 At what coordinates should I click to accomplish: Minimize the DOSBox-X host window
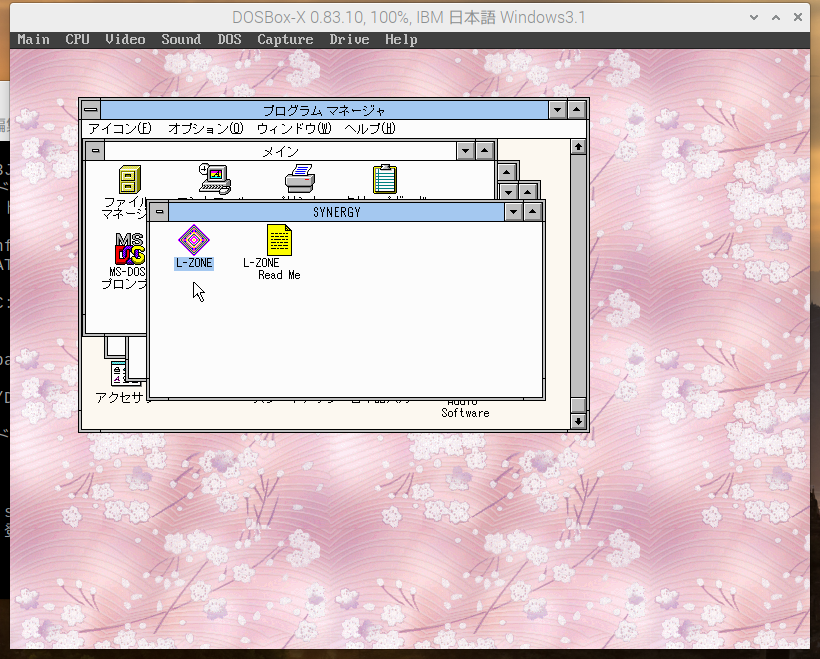click(x=754, y=17)
